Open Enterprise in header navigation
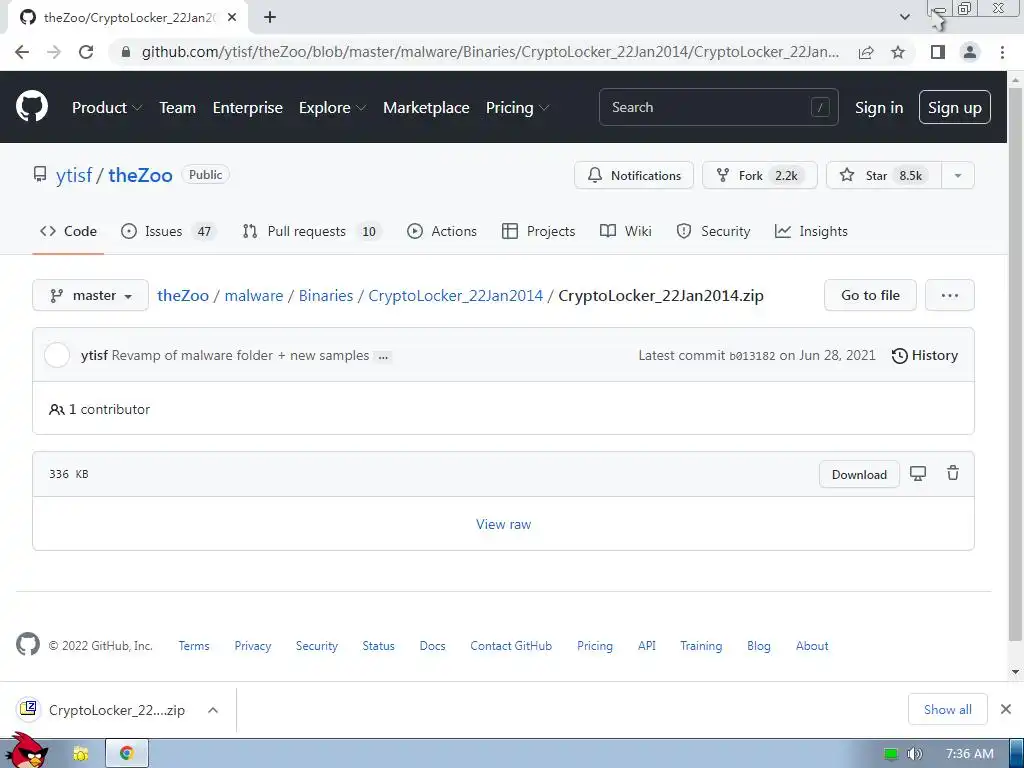Screen dimensions: 1024x768 click(248, 108)
